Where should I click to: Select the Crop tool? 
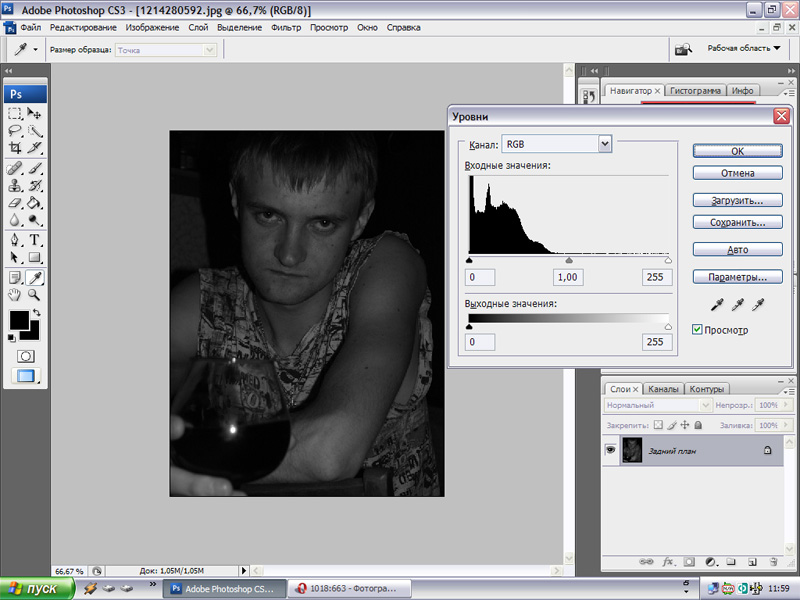point(15,148)
